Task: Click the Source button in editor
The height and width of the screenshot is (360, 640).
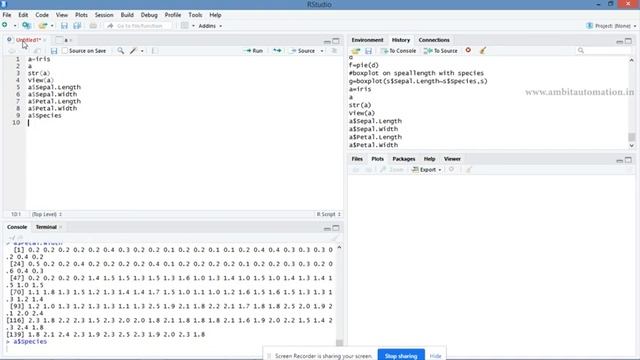Action: pyautogui.click(x=303, y=51)
